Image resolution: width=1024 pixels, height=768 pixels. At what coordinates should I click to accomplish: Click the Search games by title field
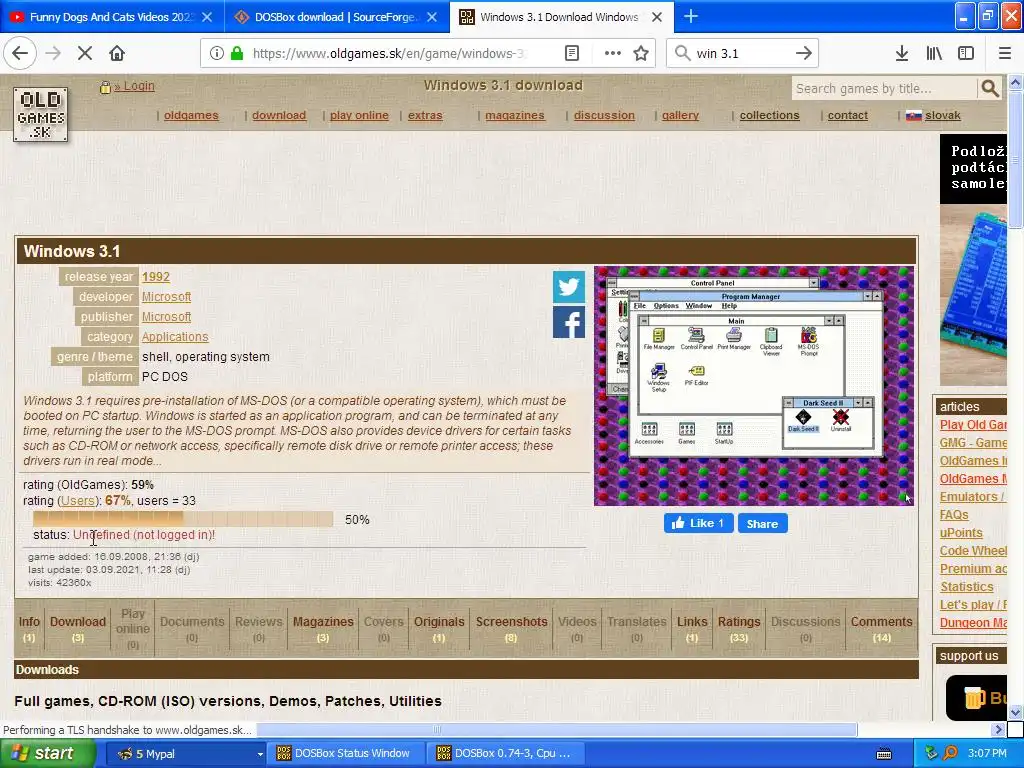885,88
